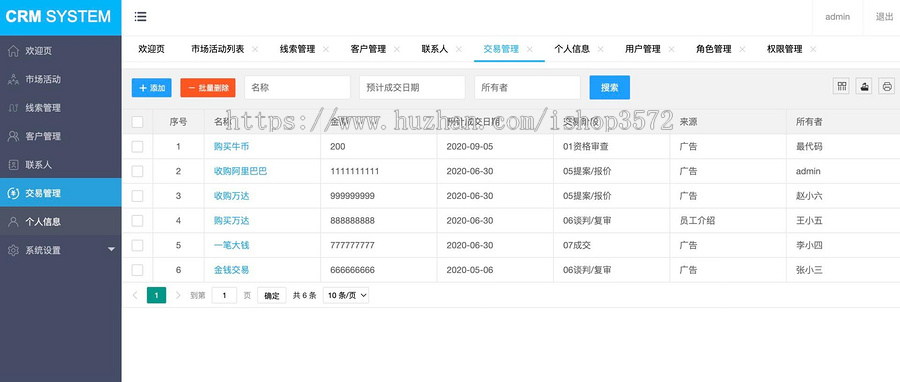Expand the 系统设置 dropdown arrow

[111, 250]
